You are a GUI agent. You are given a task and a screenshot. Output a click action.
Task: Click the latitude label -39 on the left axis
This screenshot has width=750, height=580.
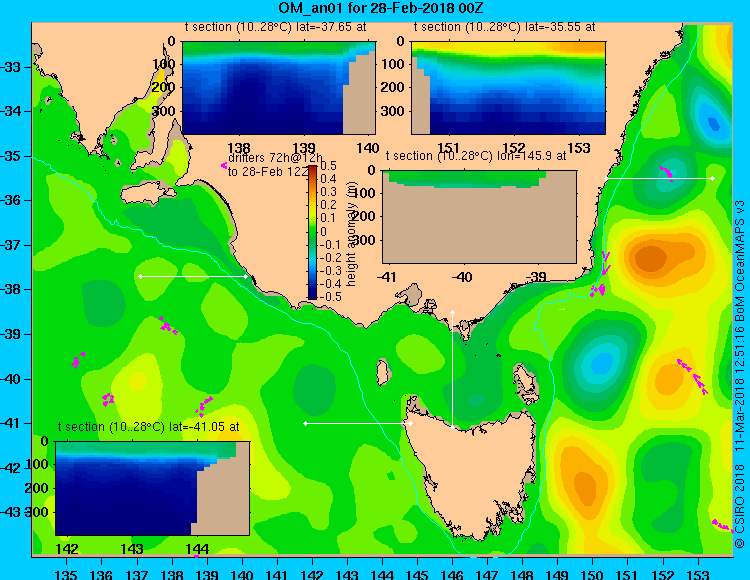click(10, 334)
